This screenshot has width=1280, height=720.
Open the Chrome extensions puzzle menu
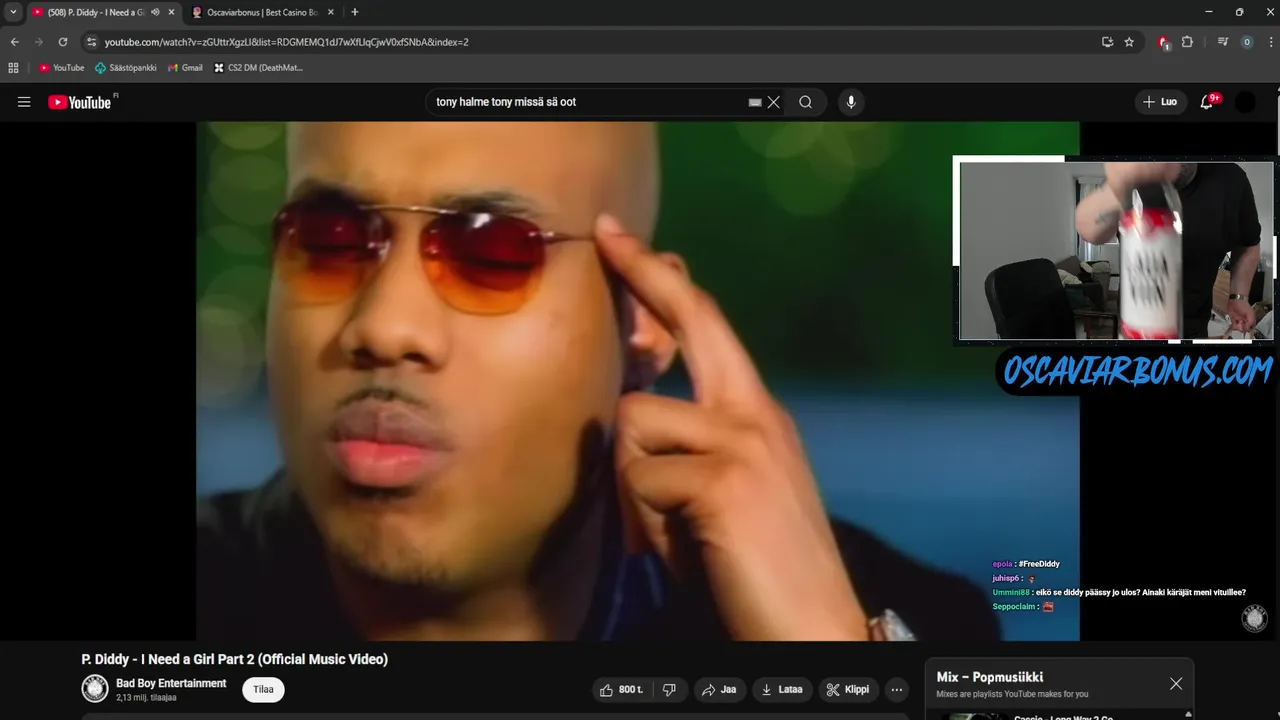point(1187,42)
